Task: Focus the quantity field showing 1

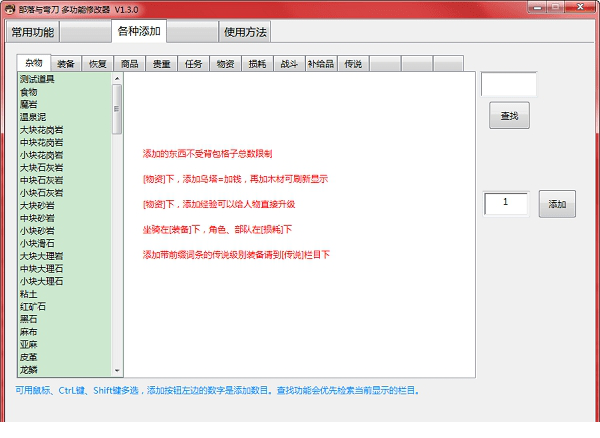Action: point(506,204)
